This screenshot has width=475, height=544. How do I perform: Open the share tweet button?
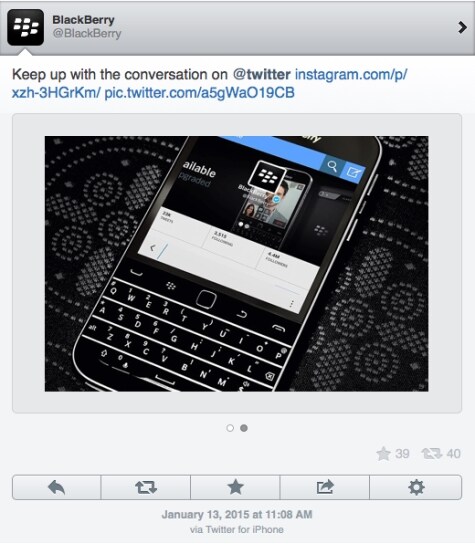(x=325, y=487)
